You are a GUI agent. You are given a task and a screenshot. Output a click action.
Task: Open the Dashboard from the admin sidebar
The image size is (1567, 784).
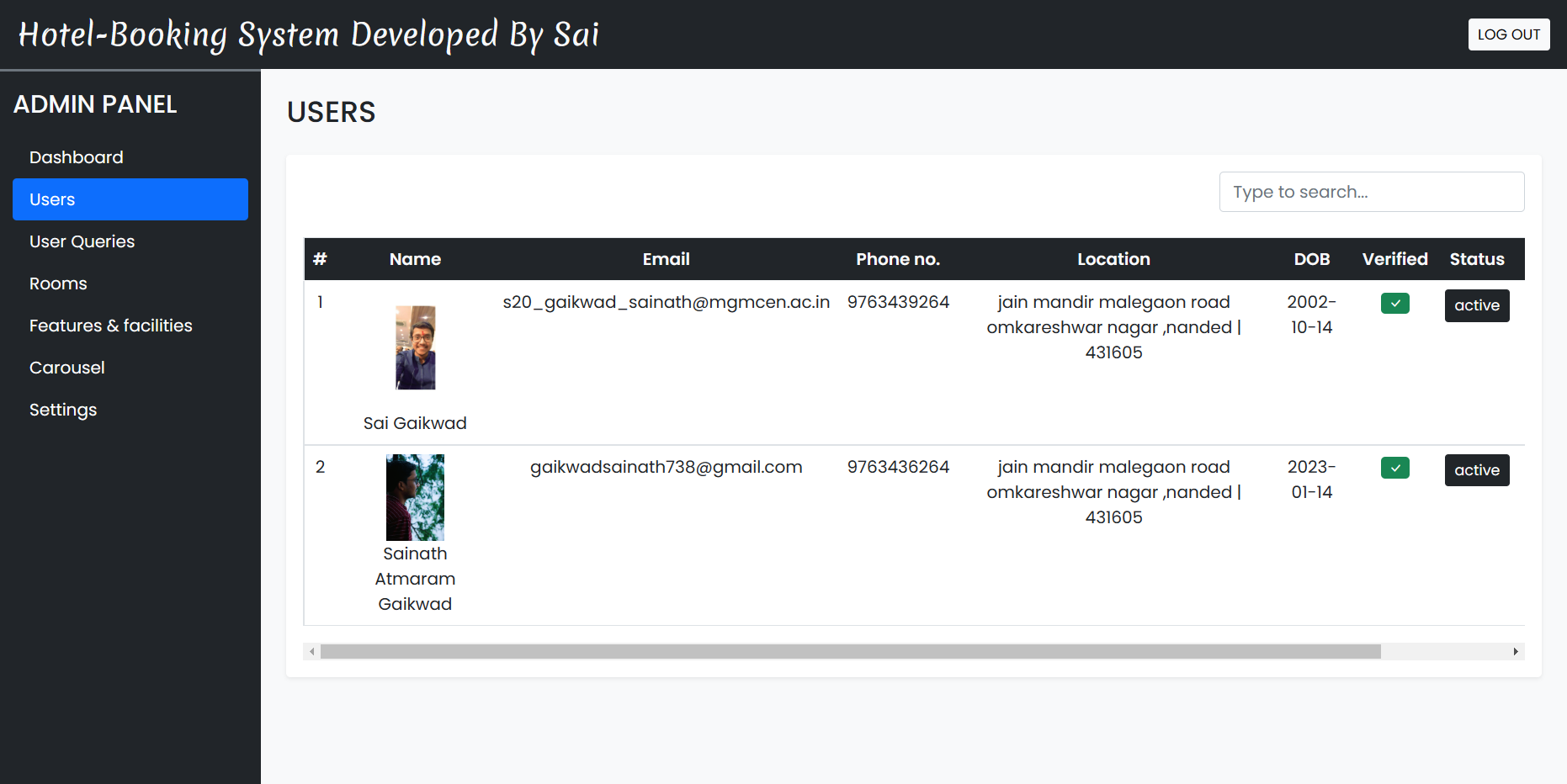tap(76, 157)
